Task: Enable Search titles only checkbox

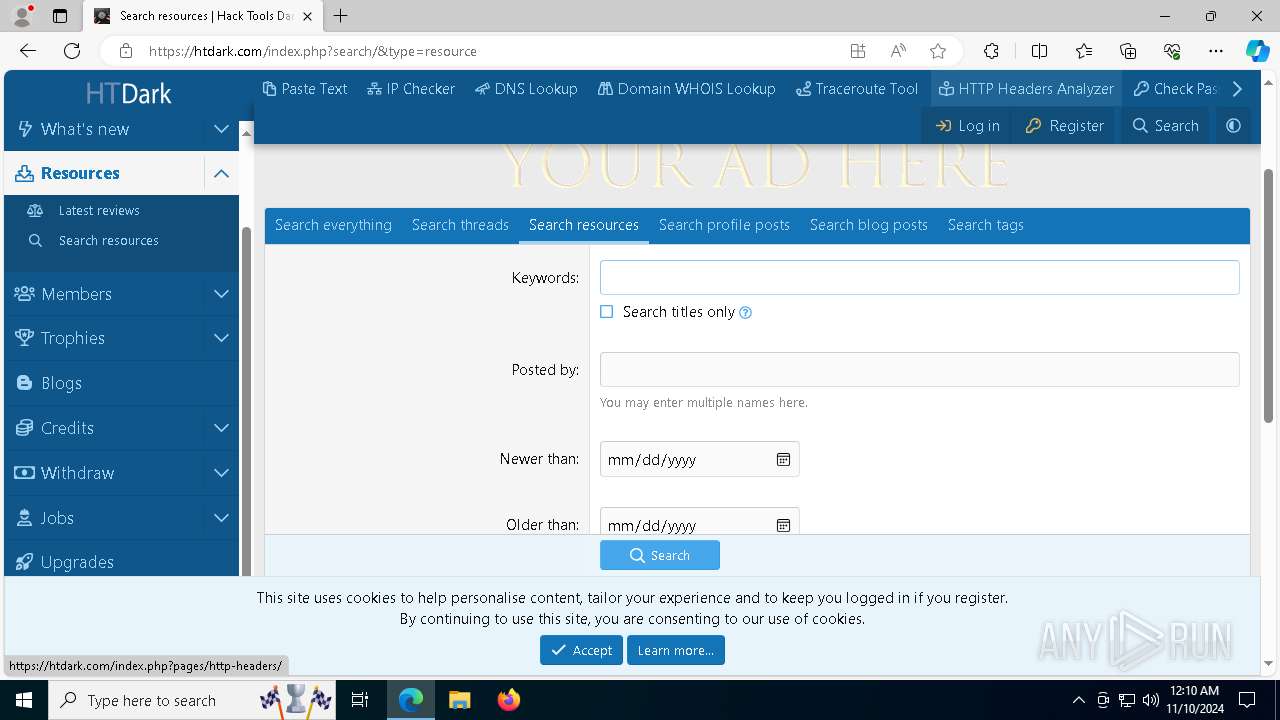Action: coord(607,312)
